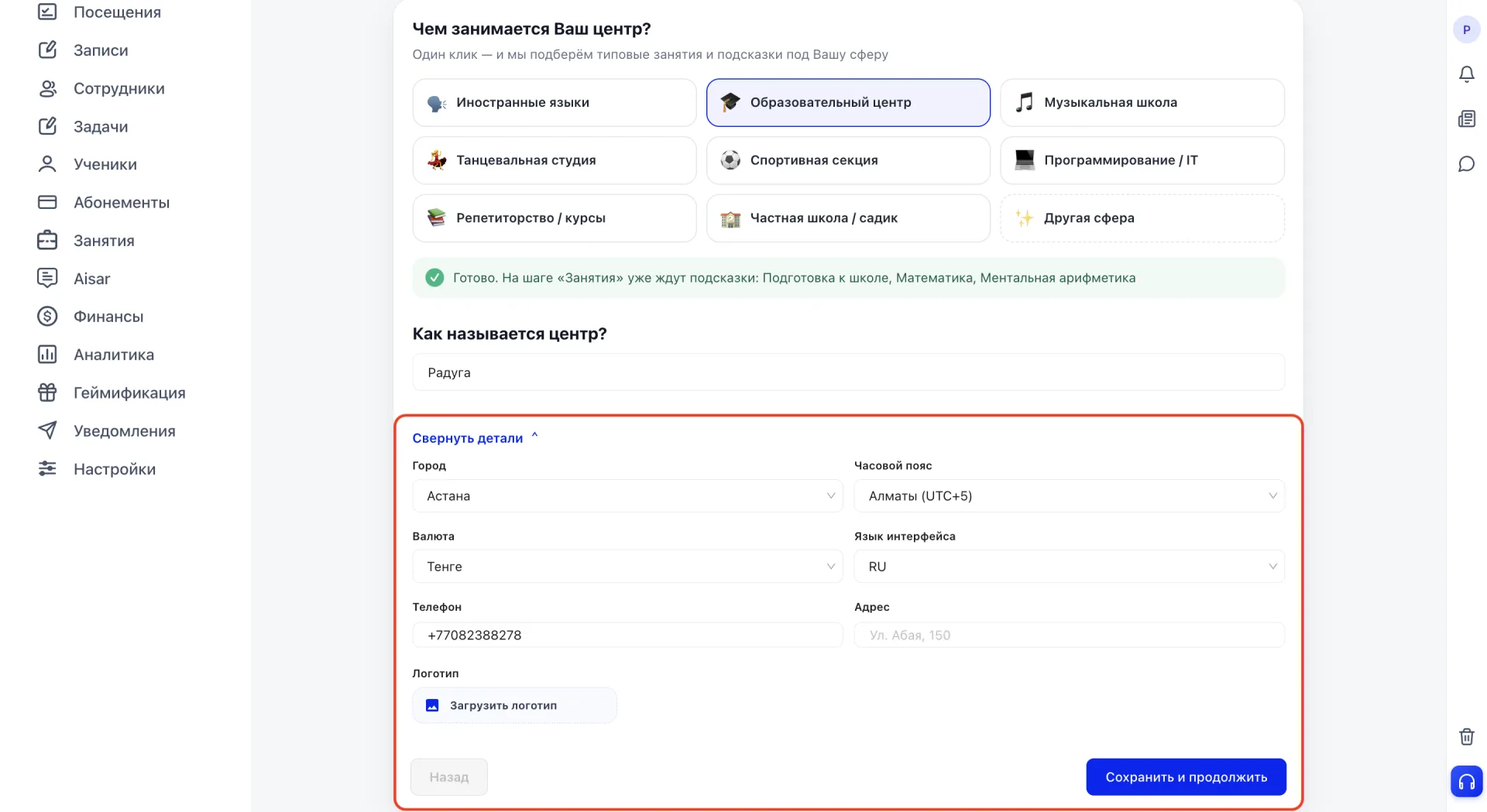
Task: Open Ученики menu label
Action: tap(105, 164)
